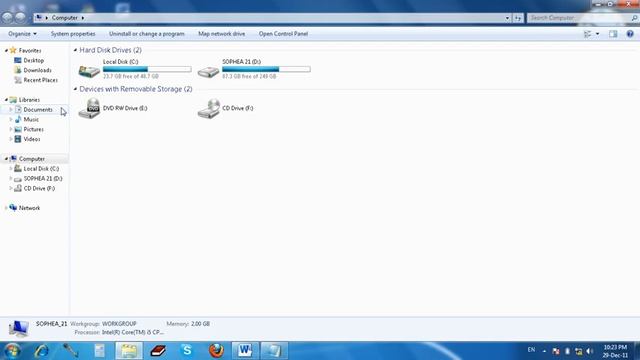Open the Music library

[x=31, y=119]
